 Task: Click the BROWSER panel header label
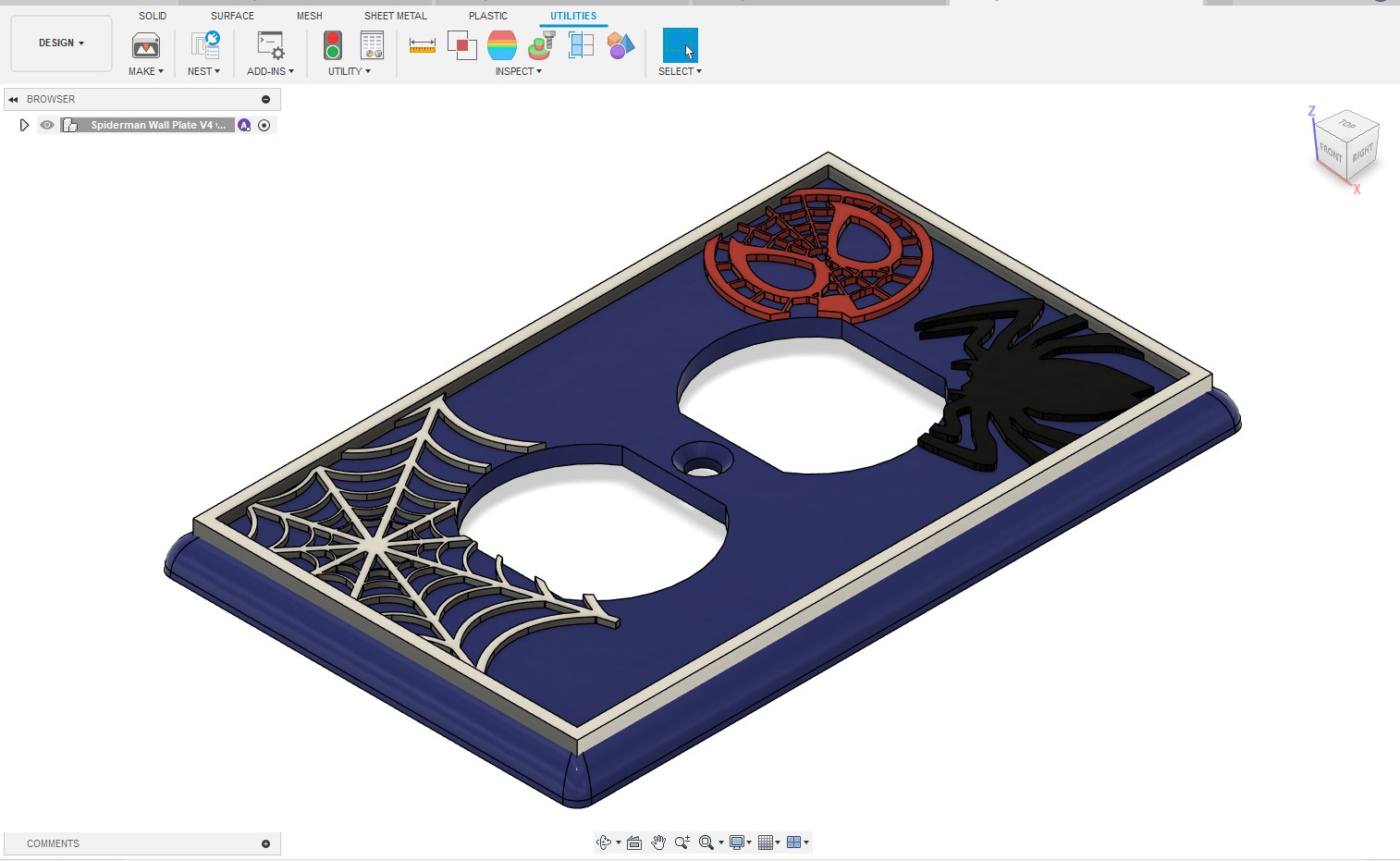[x=51, y=99]
